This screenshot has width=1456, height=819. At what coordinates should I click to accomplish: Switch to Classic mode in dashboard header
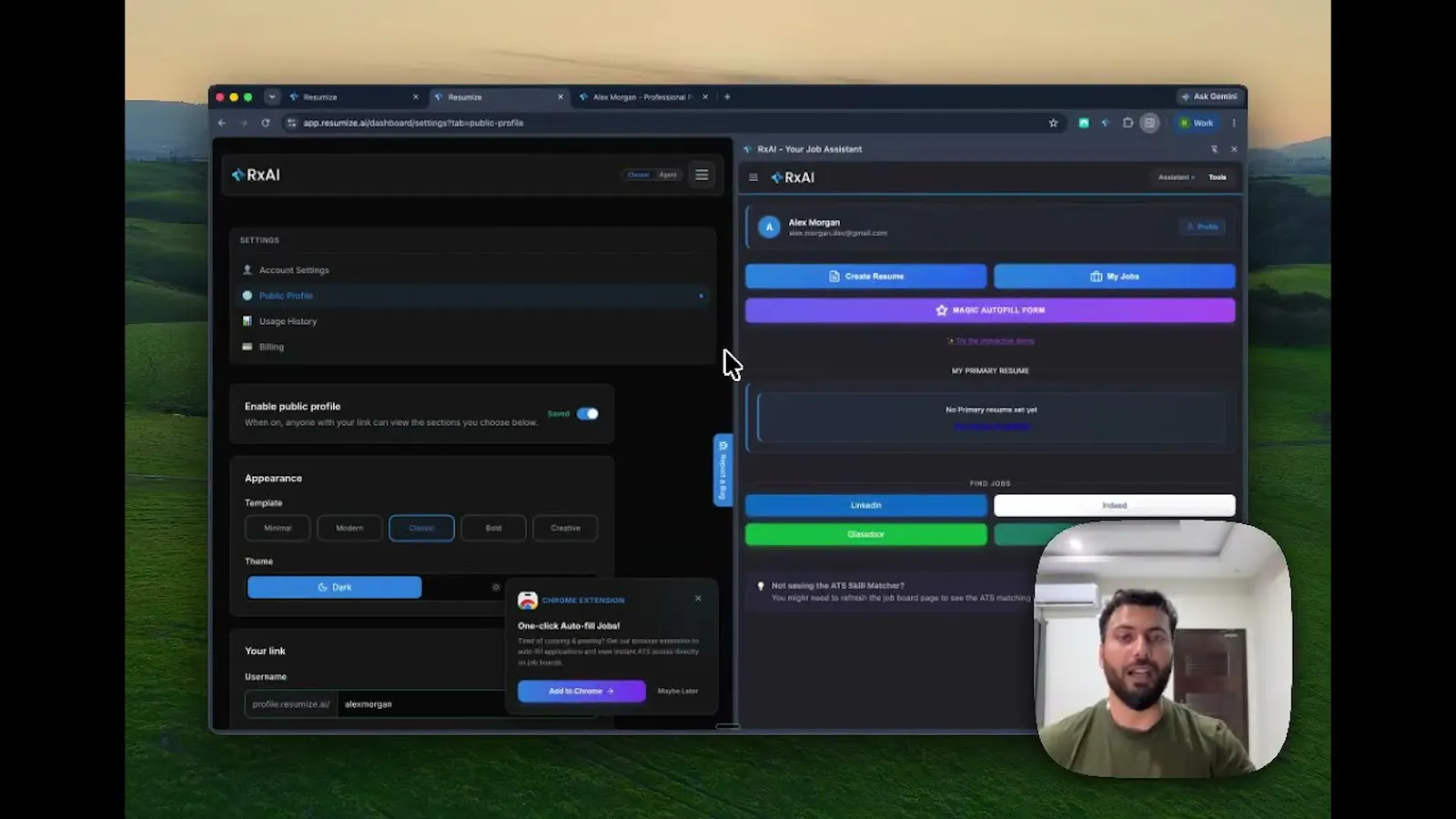tap(639, 175)
